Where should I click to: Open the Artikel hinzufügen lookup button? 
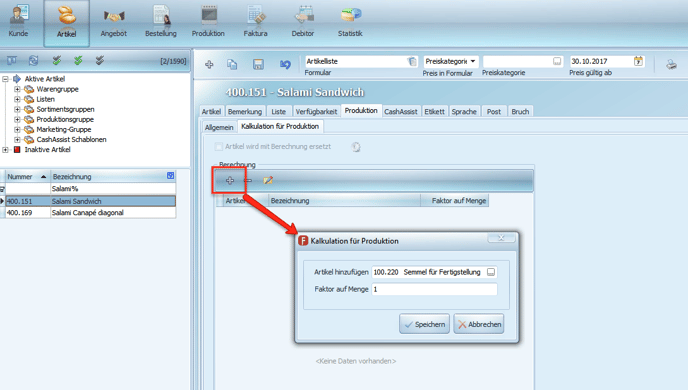tap(491, 272)
